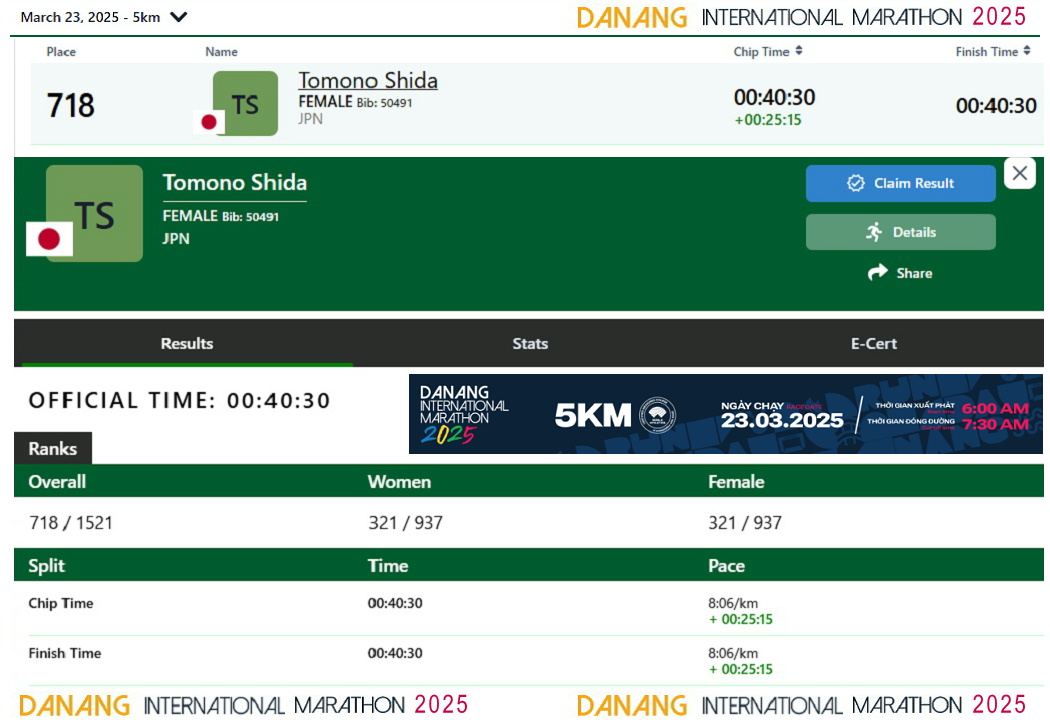
Task: Click the Female rank value 321 / 937
Action: coord(745,522)
